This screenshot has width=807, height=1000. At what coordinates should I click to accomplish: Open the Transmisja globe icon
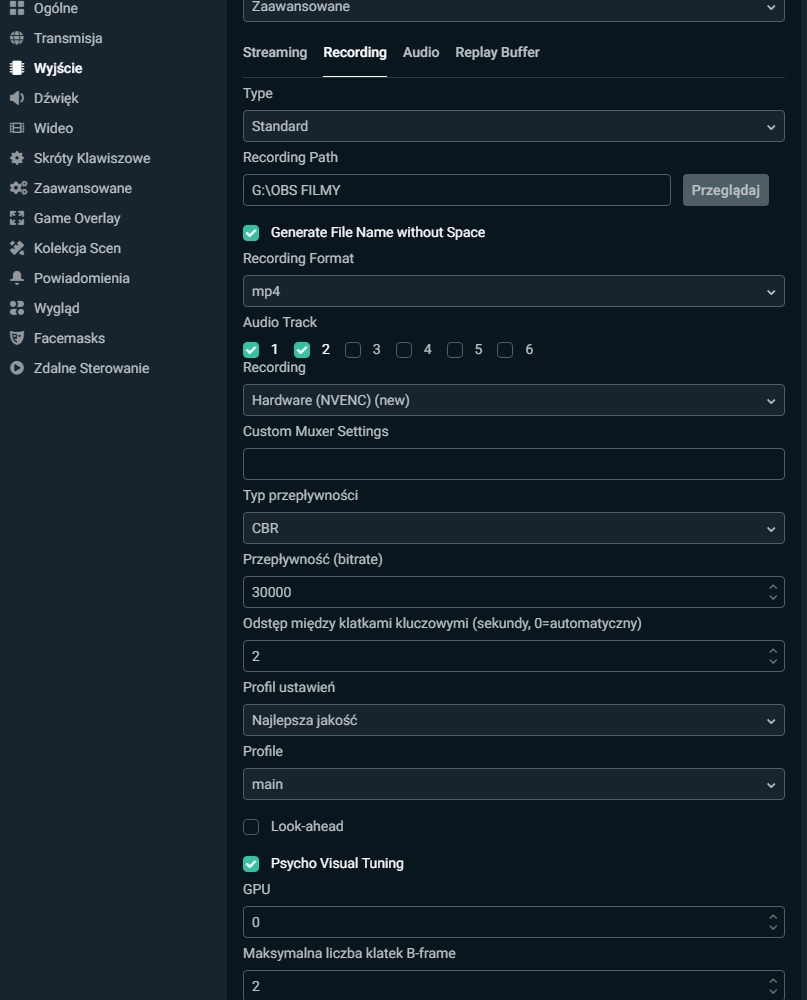17,38
